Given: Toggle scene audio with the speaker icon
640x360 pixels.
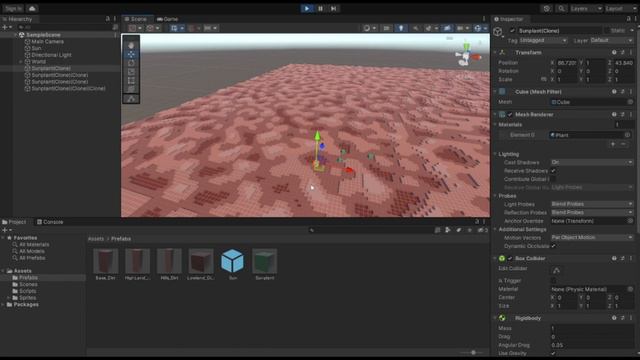Looking at the screenshot, I should 416,28.
